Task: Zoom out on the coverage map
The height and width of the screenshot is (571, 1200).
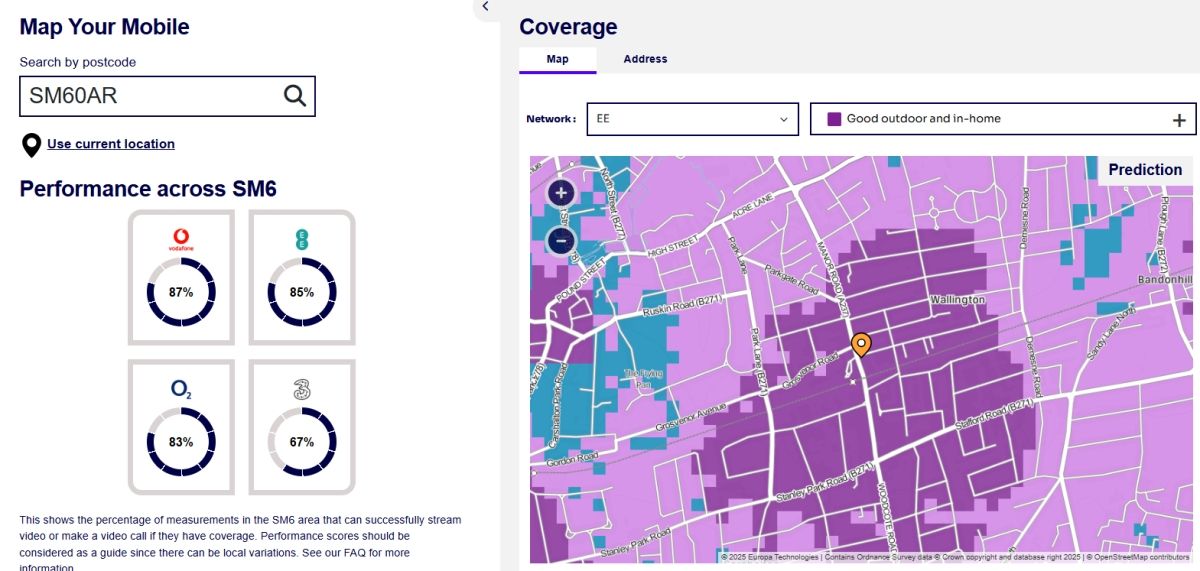Action: click(x=561, y=241)
